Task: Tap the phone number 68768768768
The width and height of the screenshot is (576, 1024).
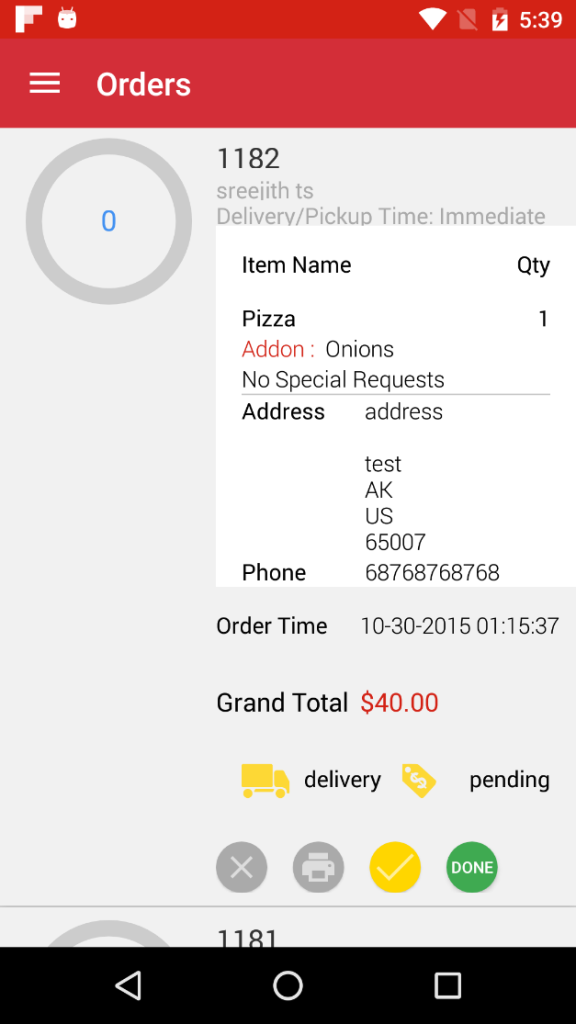Action: 432,572
